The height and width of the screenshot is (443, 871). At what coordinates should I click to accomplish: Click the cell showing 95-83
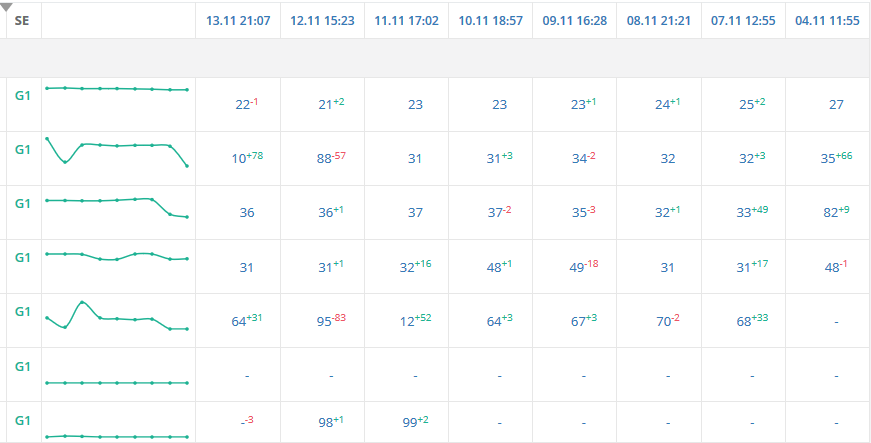331,320
